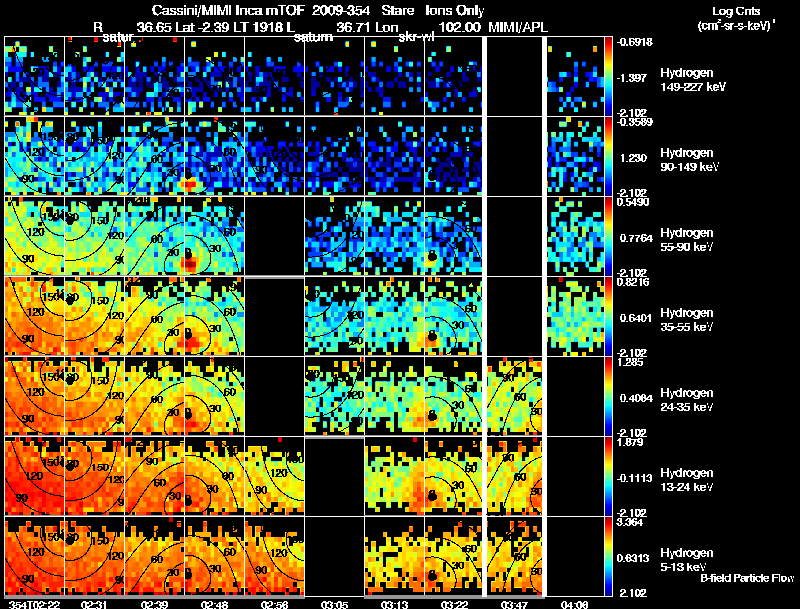Click the 'Log Cnts' scale heading
The height and width of the screenshot is (609, 800).
[736, 11]
